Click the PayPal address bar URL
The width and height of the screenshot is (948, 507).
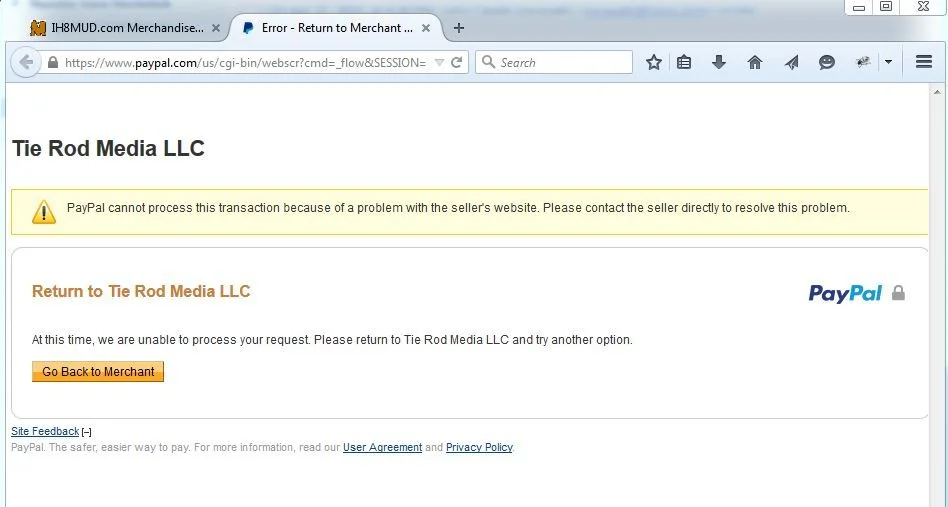245,62
